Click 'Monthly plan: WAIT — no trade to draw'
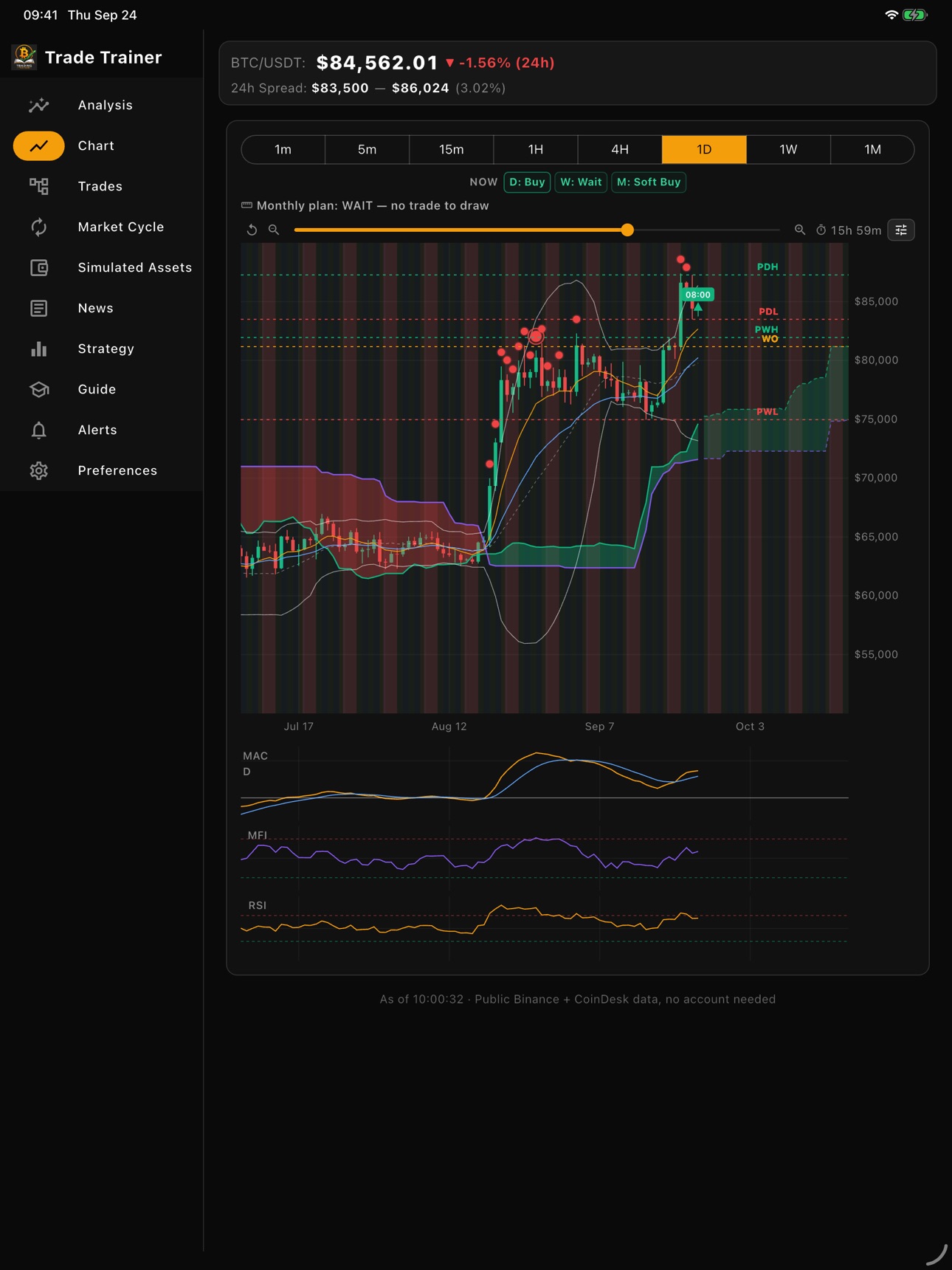 [x=373, y=206]
